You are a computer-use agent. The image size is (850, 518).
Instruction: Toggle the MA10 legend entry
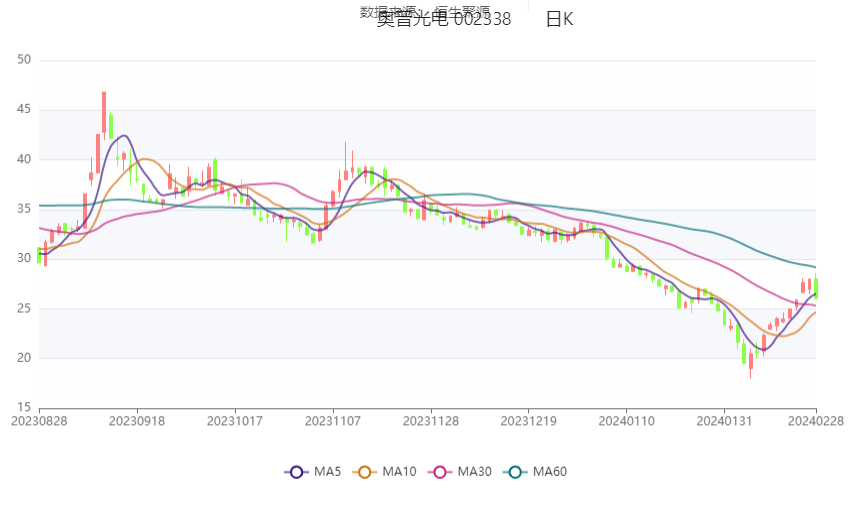click(384, 472)
